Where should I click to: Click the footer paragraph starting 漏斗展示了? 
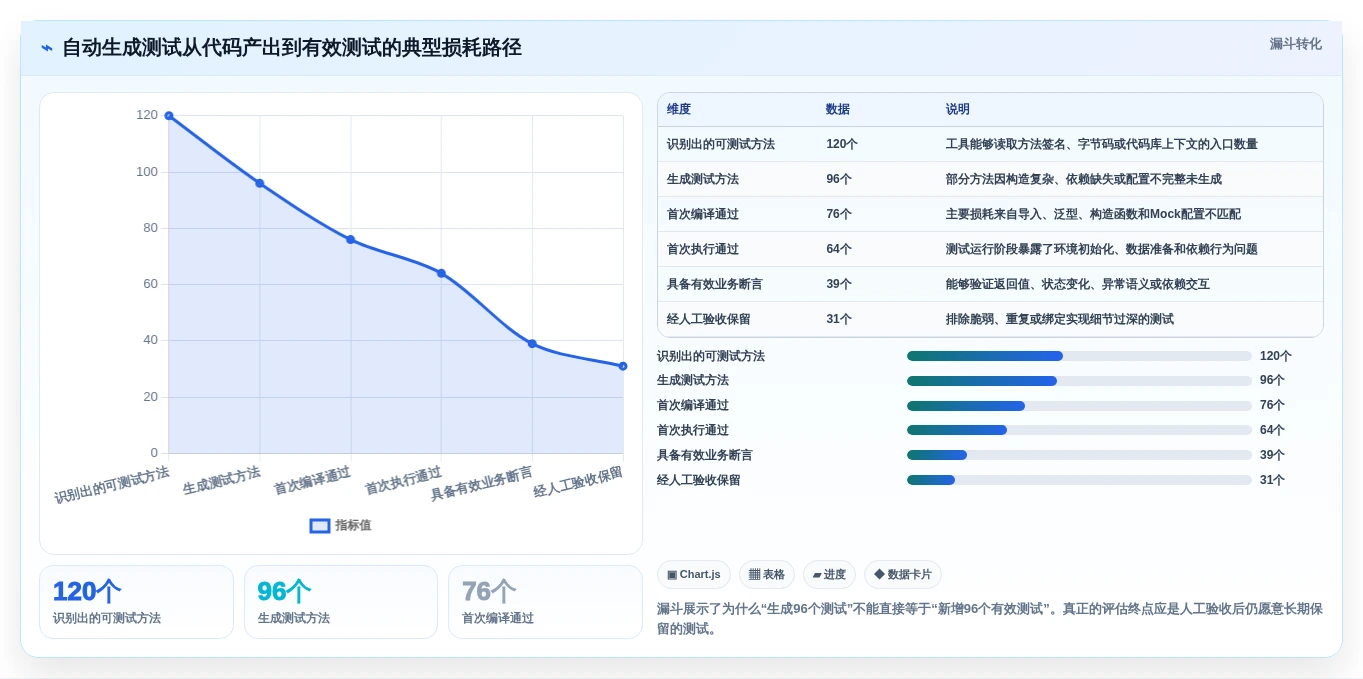(x=990, y=618)
